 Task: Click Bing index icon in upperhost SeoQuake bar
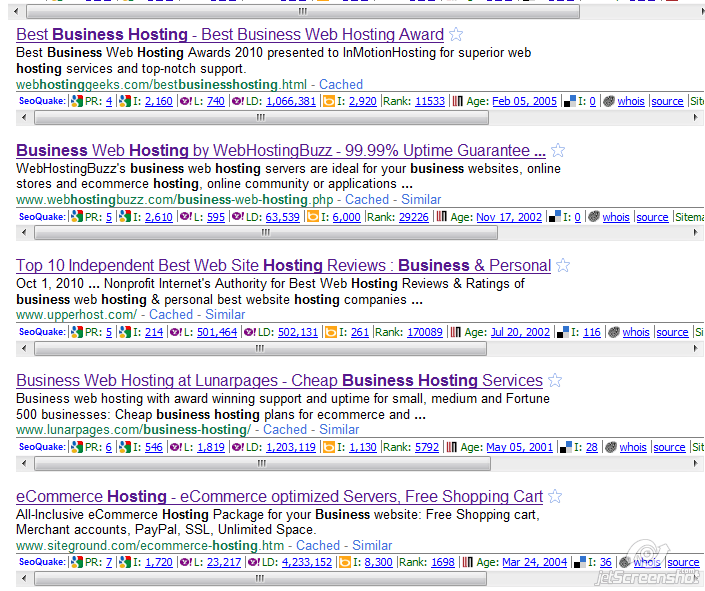[x=331, y=332]
